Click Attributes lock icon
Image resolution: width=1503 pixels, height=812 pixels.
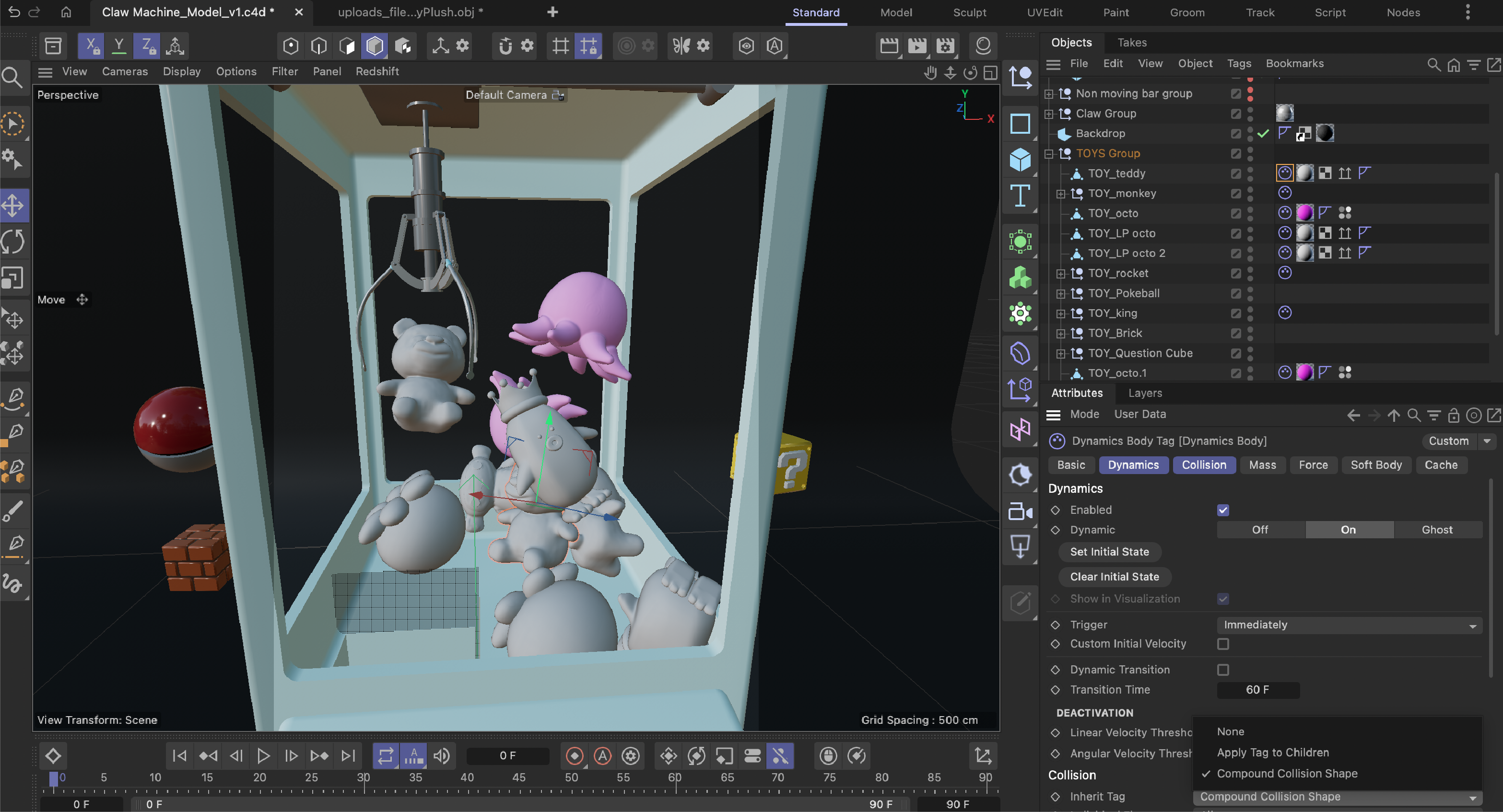click(x=1454, y=415)
